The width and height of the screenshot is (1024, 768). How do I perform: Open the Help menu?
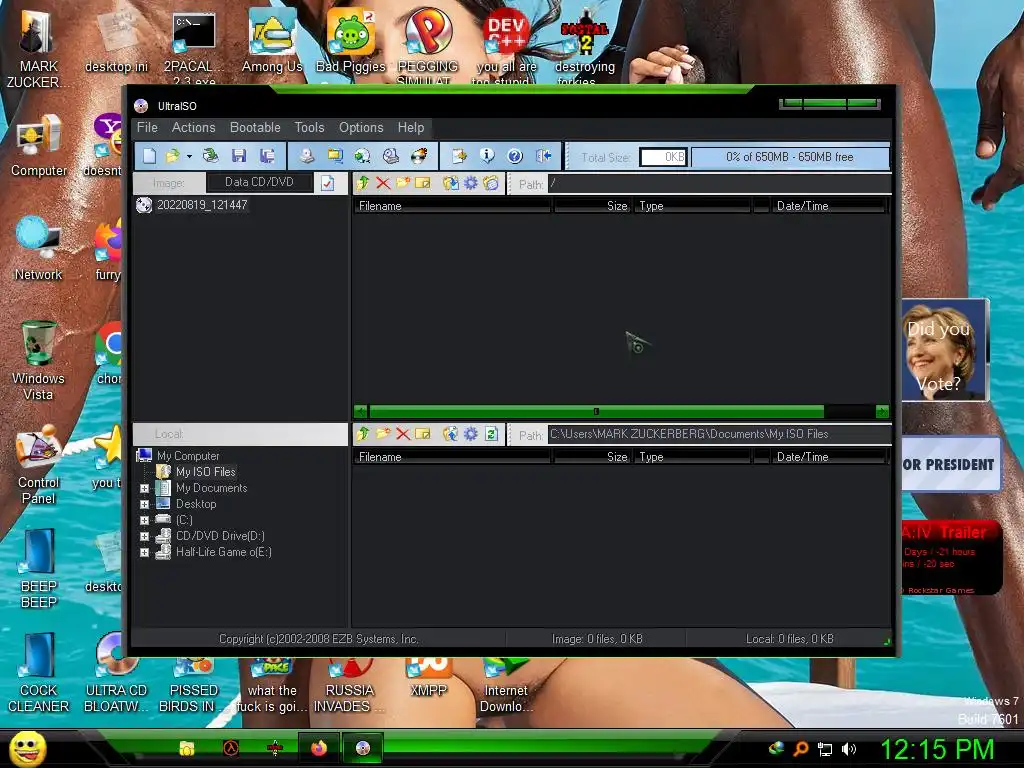click(411, 127)
